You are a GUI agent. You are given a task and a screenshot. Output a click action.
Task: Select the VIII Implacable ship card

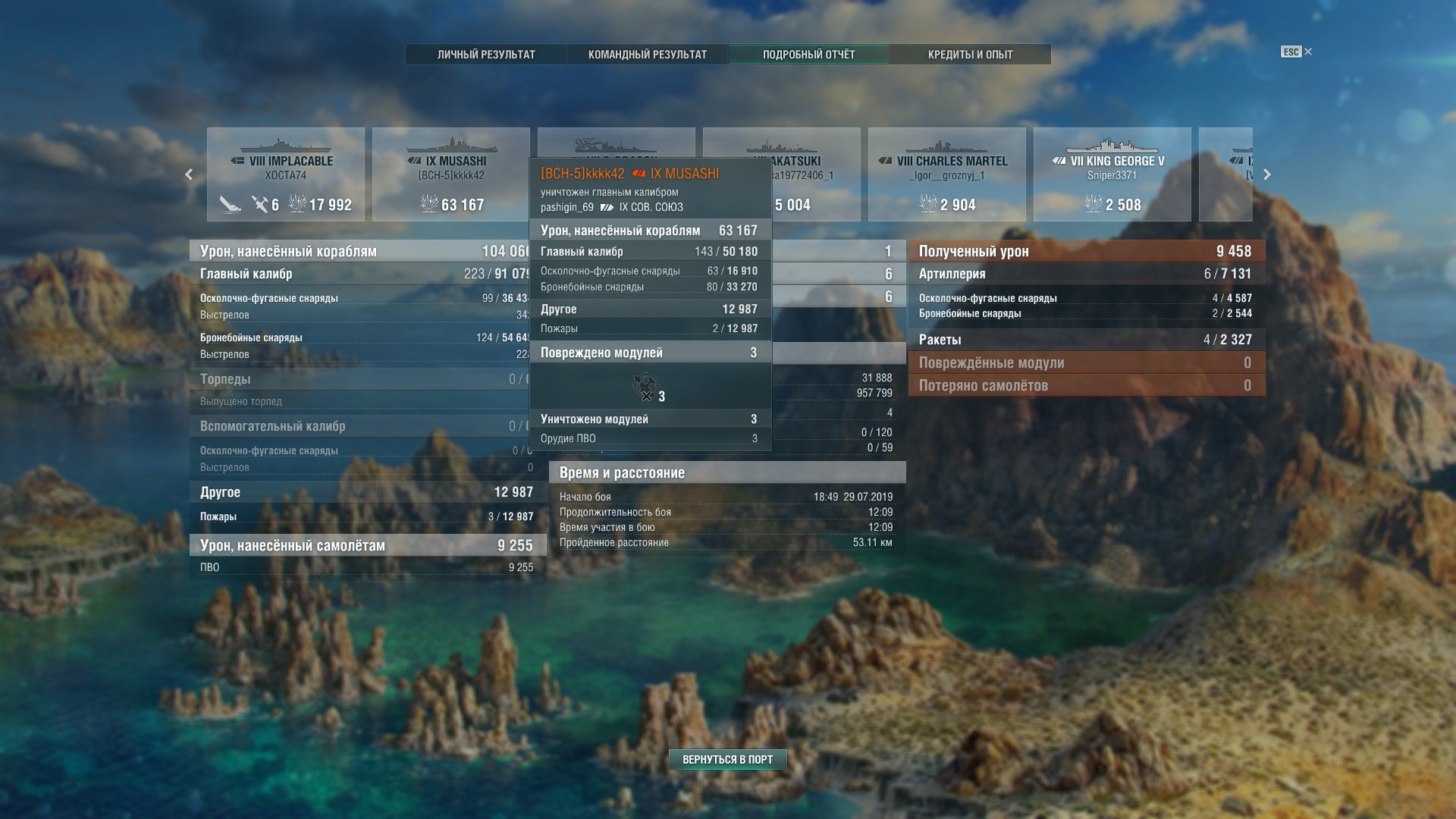[x=286, y=174]
